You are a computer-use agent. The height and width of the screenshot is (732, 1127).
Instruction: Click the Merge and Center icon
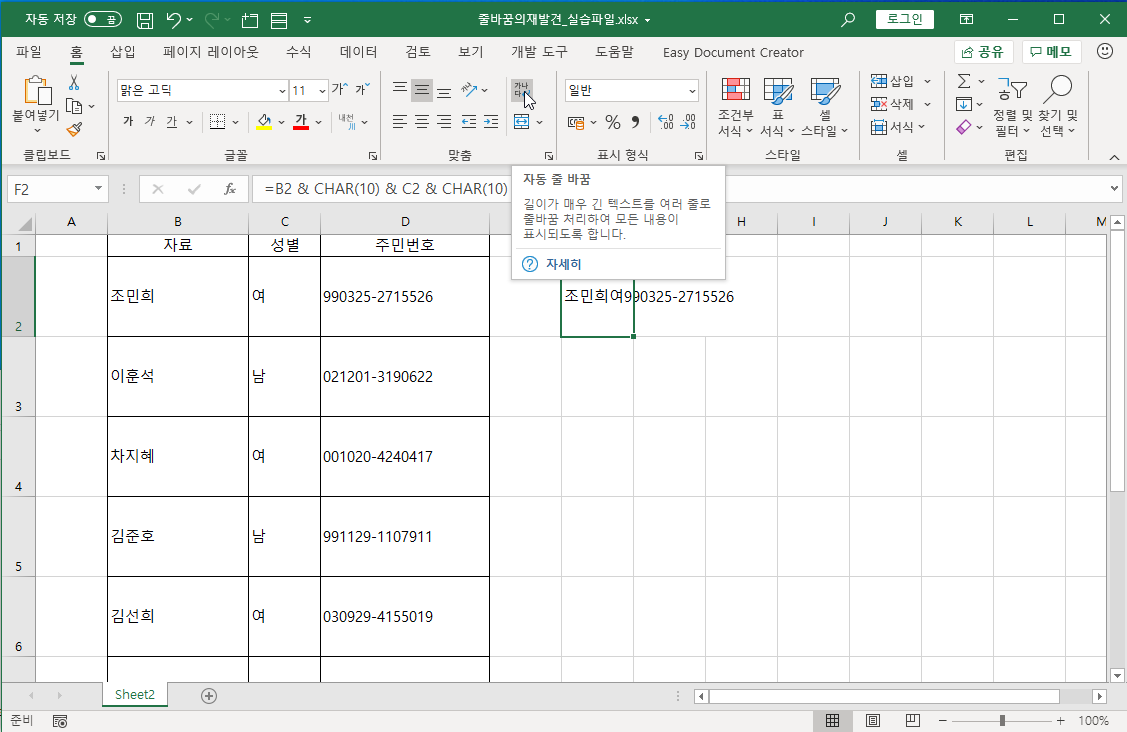[522, 122]
